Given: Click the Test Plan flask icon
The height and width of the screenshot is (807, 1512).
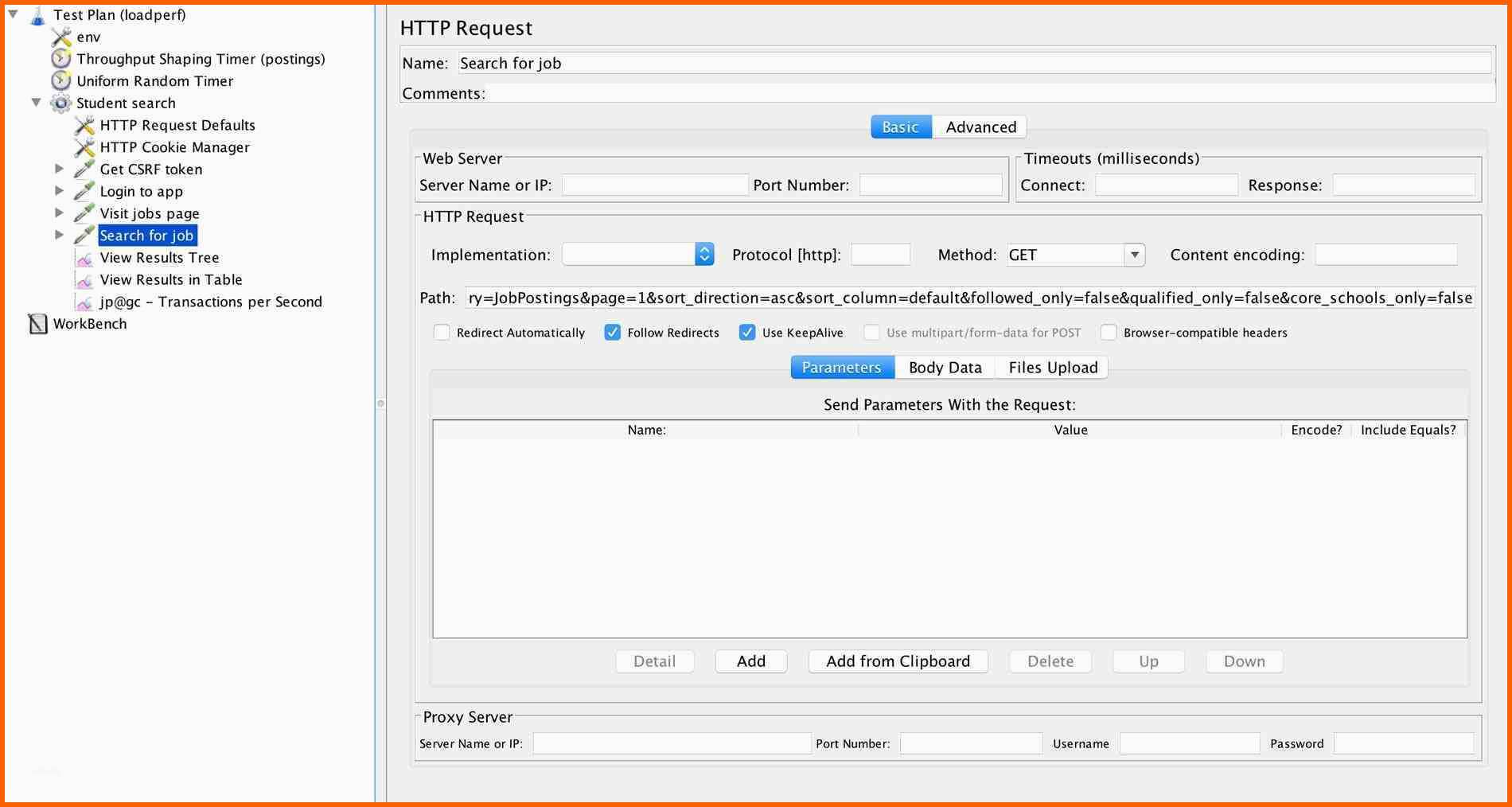Looking at the screenshot, I should point(37,15).
